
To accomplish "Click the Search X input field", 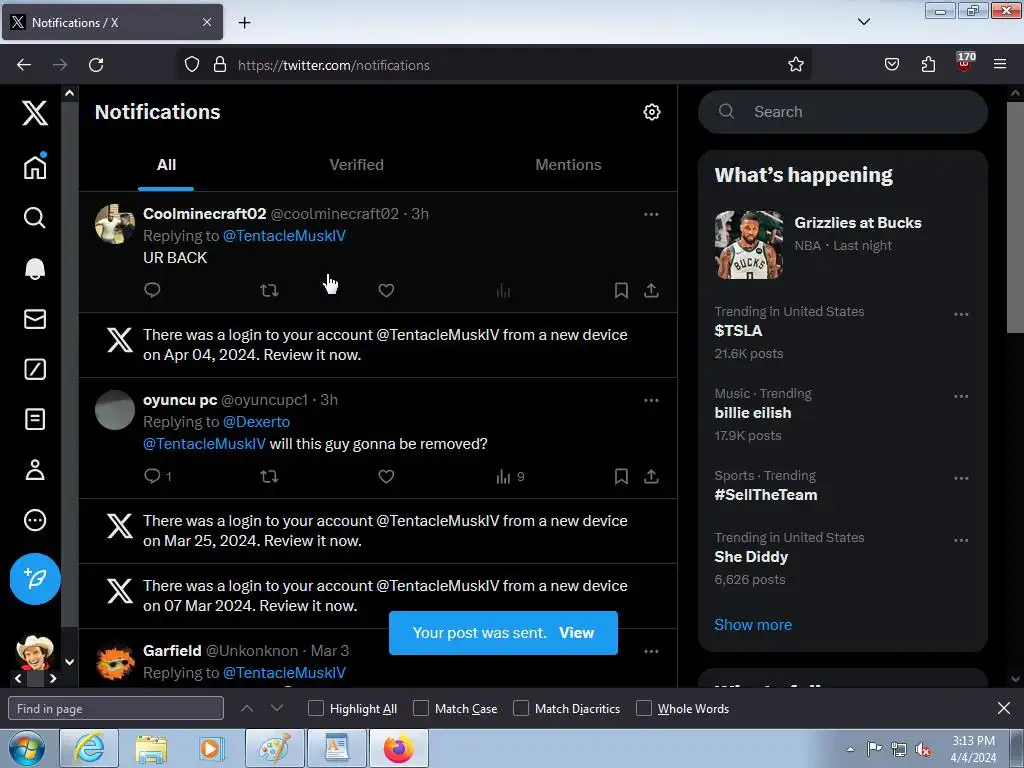I will 842,112.
